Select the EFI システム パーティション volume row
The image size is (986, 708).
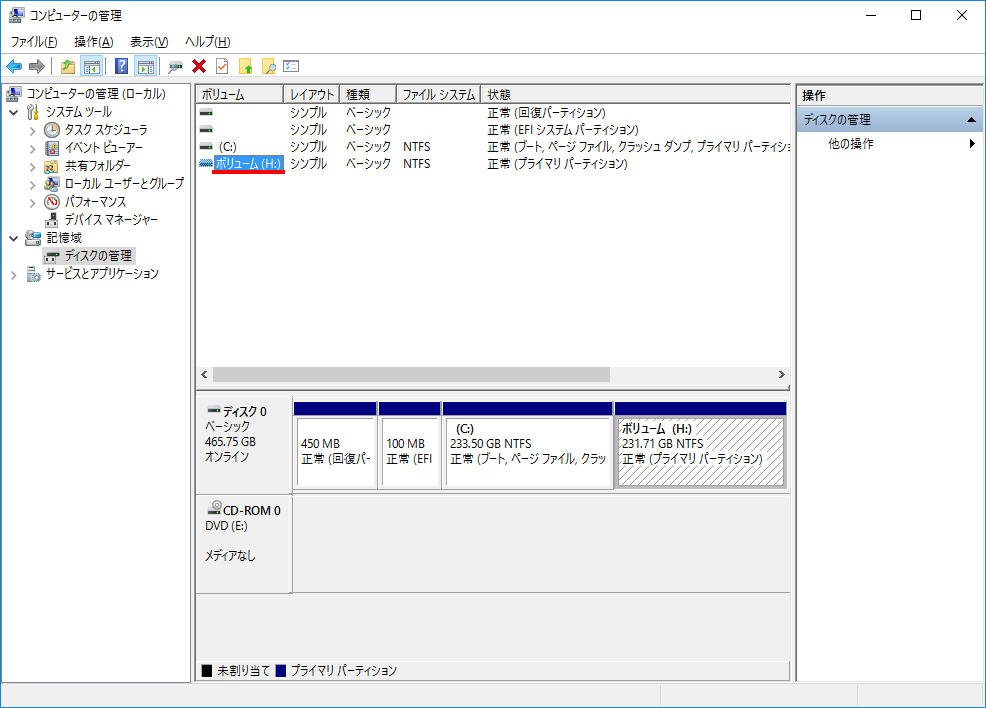[x=493, y=130]
